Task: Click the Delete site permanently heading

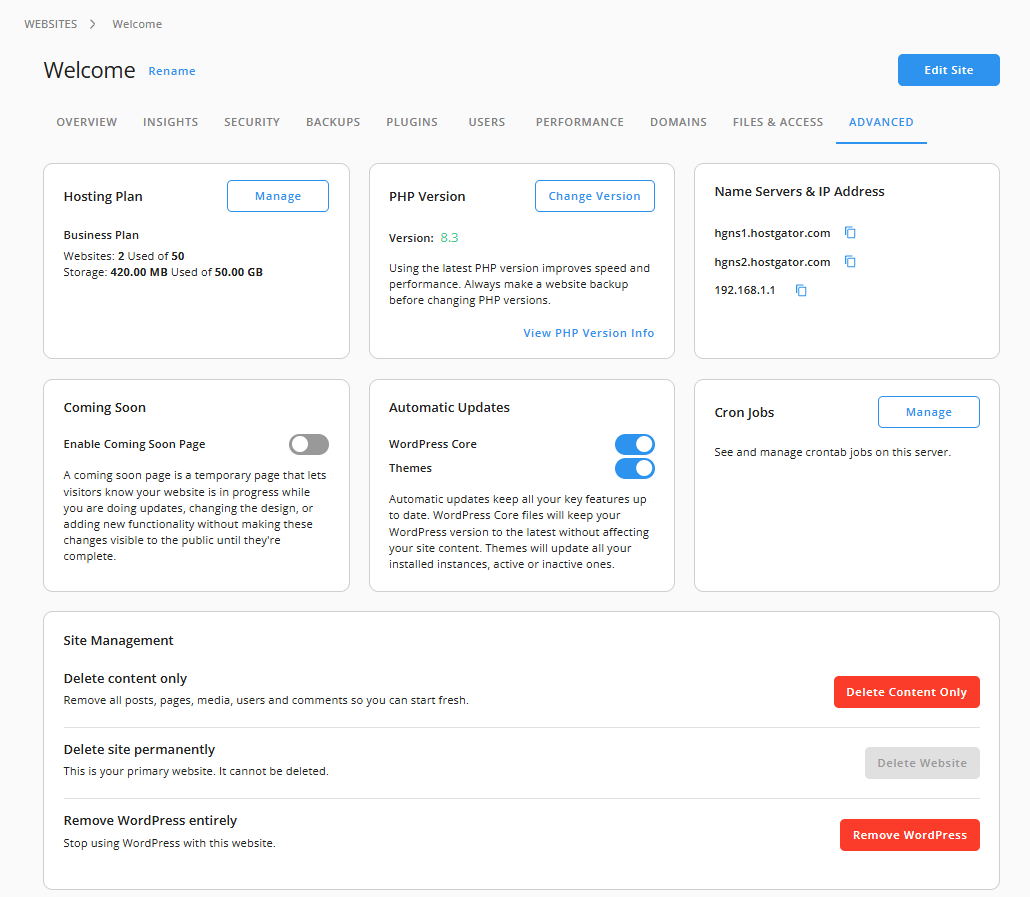Action: tap(139, 749)
